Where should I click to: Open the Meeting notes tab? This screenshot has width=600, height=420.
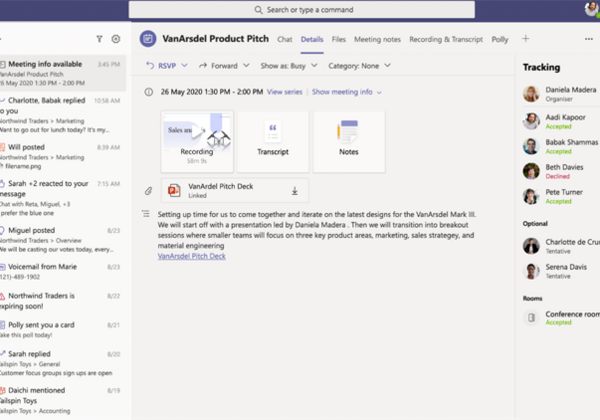click(377, 39)
